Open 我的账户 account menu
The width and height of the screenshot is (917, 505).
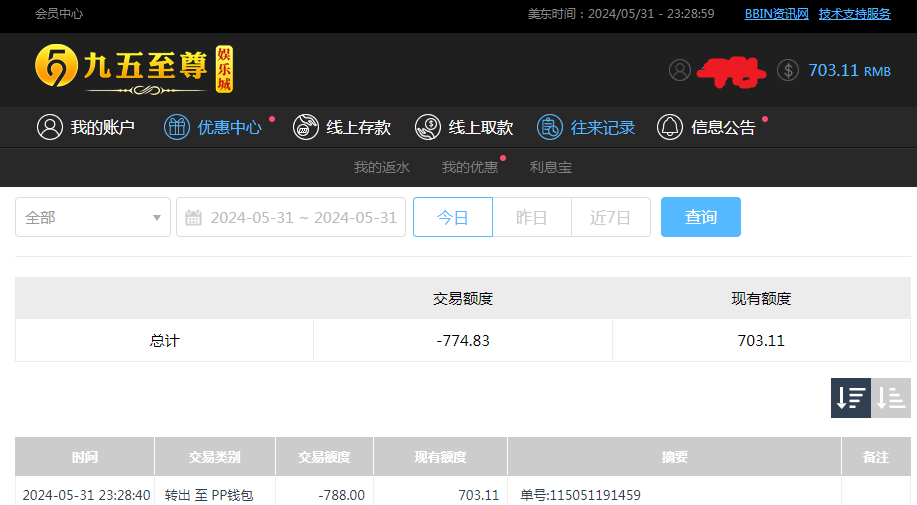86,127
